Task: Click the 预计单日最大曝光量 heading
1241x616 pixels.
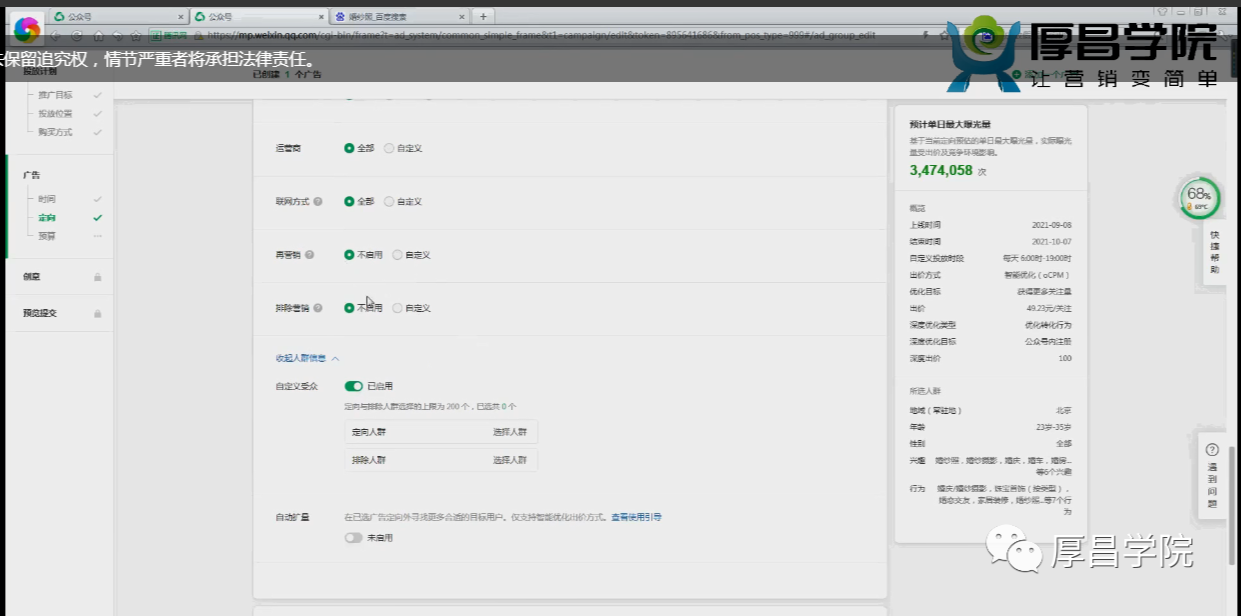Action: 949,124
